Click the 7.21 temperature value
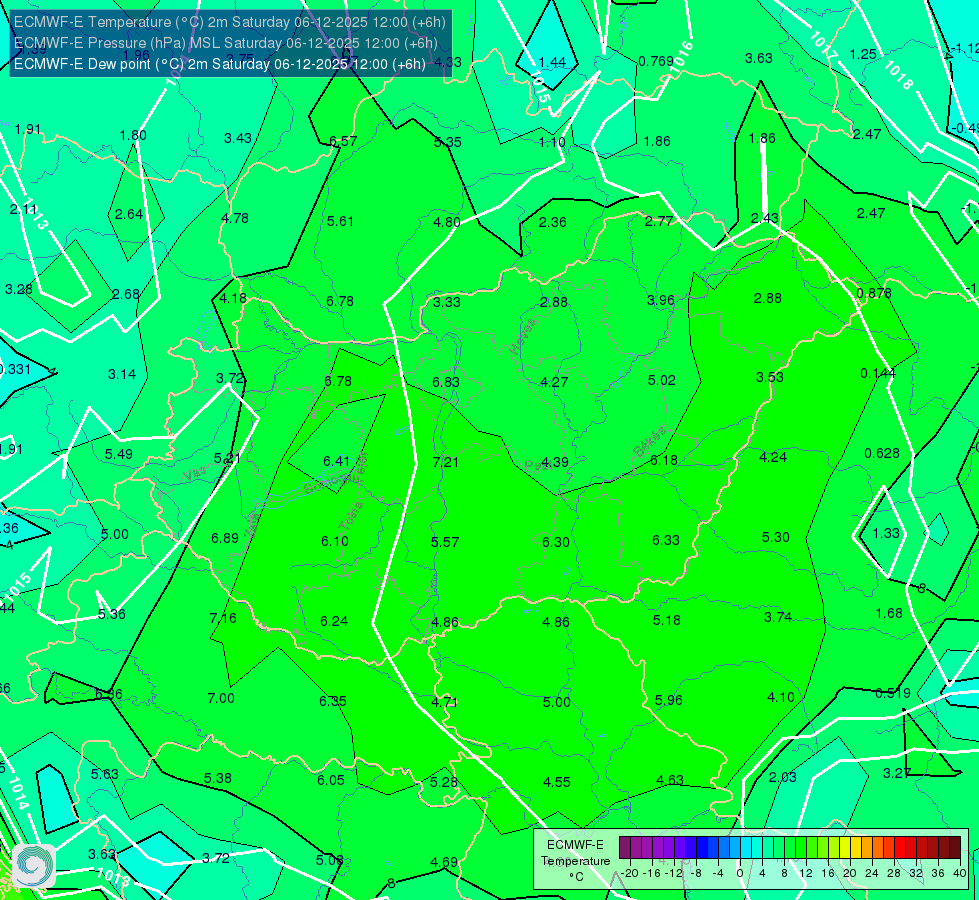This screenshot has height=900, width=979. pos(446,462)
